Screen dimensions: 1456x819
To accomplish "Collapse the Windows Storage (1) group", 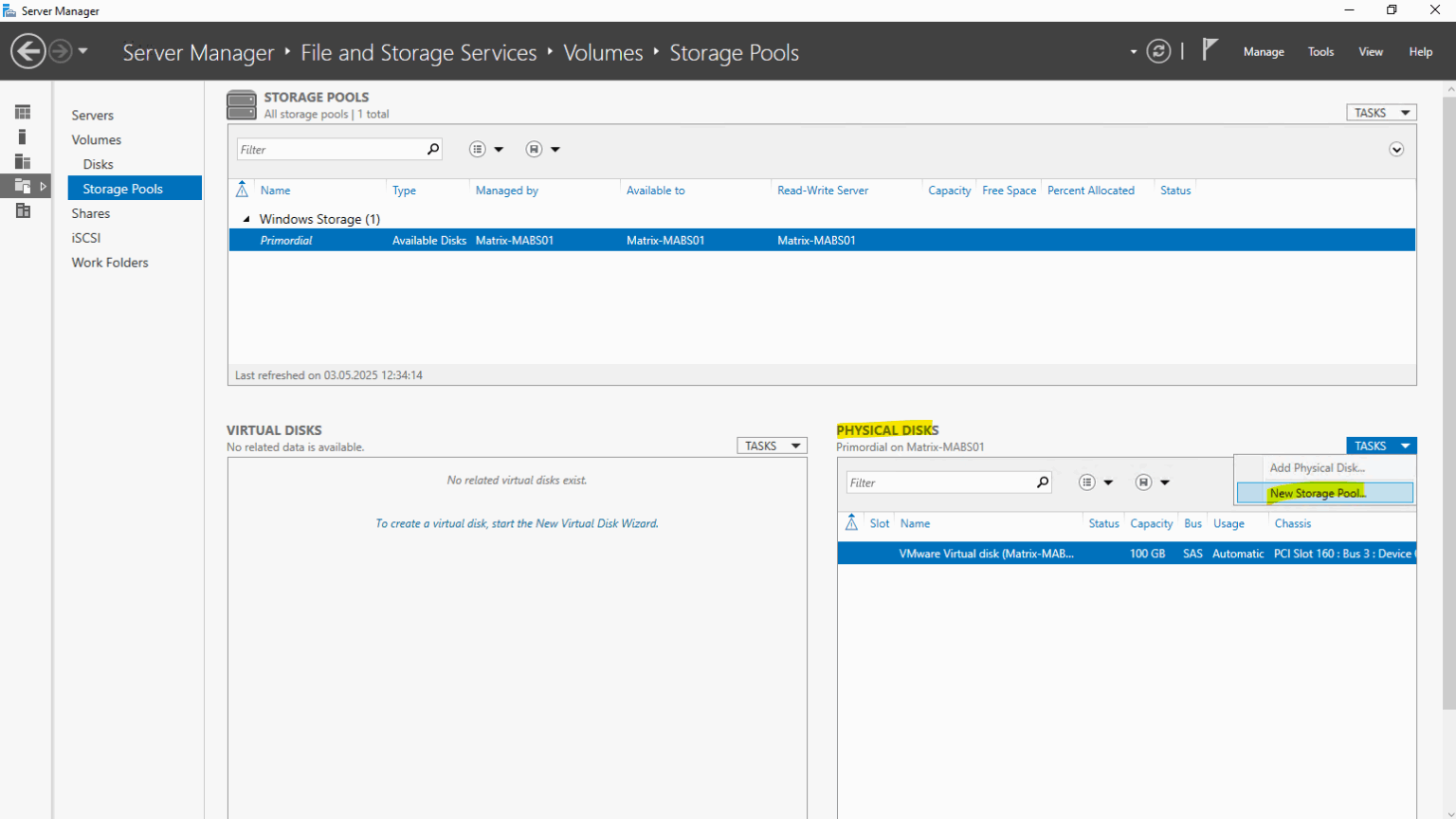I will point(246,219).
